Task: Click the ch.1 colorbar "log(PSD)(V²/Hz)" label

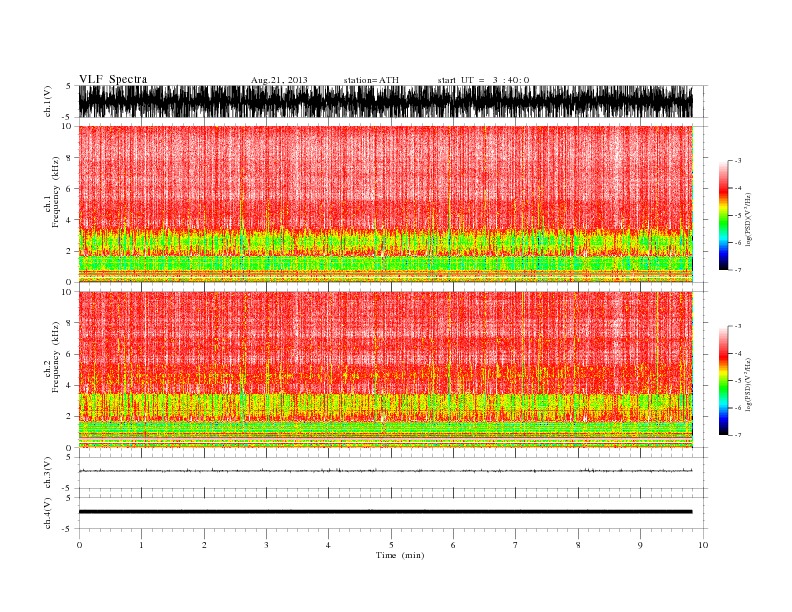Action: (748, 219)
